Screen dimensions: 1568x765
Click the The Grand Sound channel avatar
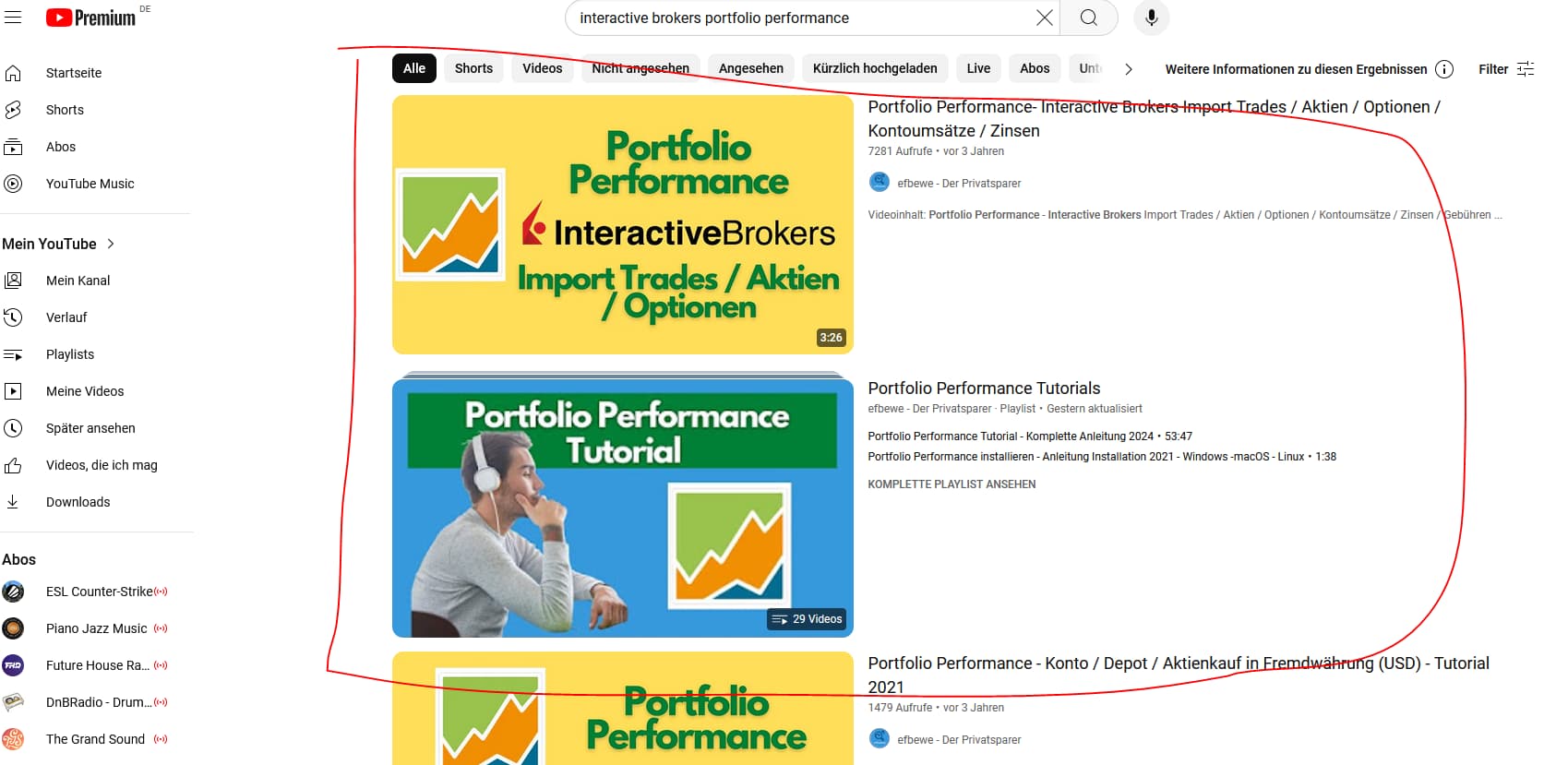[13, 739]
